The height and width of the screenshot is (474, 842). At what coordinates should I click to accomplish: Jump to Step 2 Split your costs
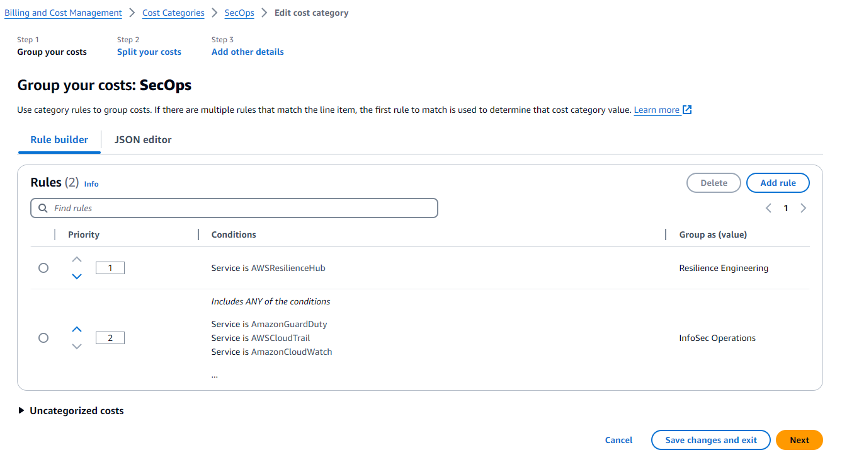tap(149, 52)
